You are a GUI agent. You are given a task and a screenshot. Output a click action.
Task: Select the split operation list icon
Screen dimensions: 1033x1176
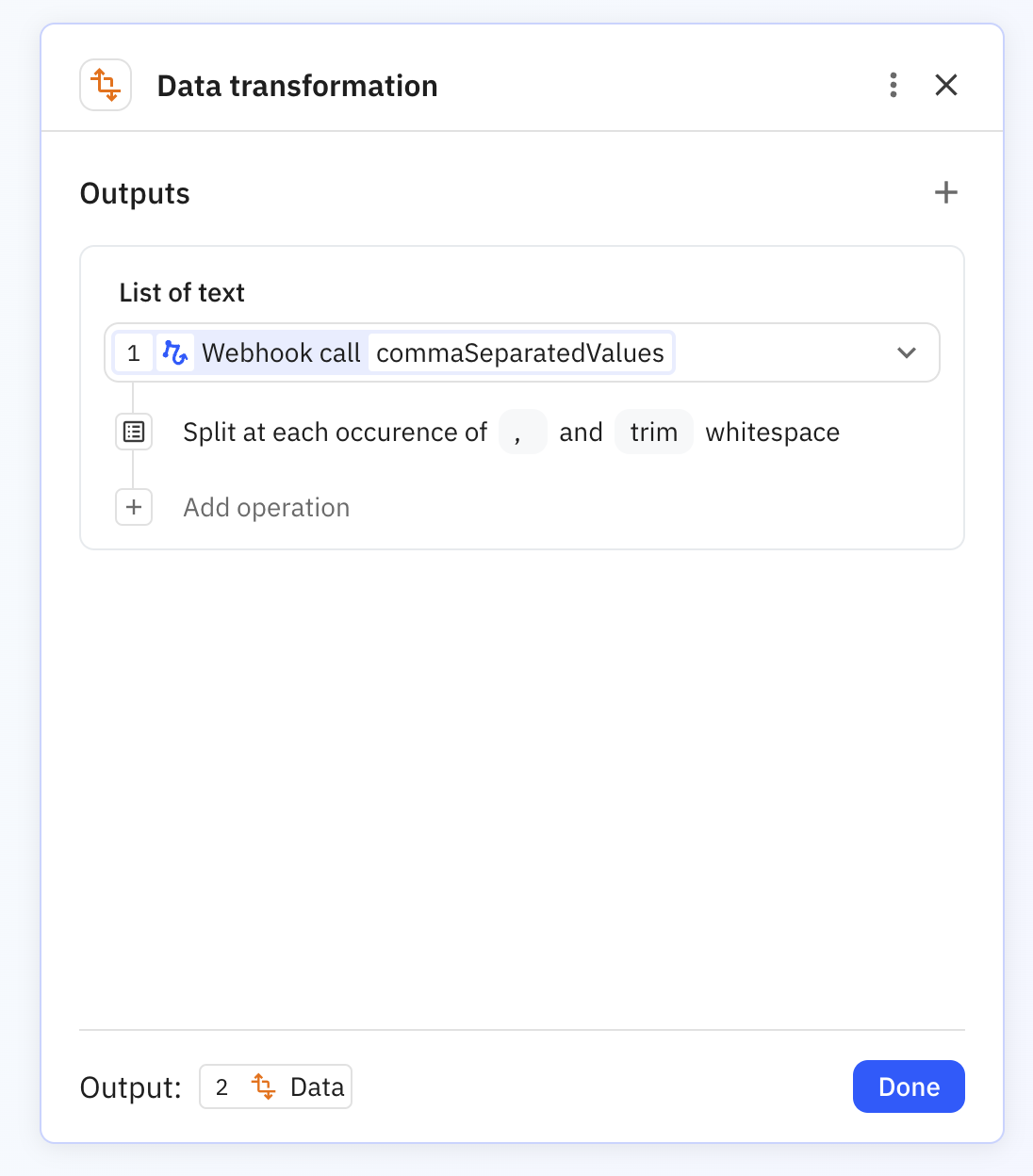[x=134, y=432]
